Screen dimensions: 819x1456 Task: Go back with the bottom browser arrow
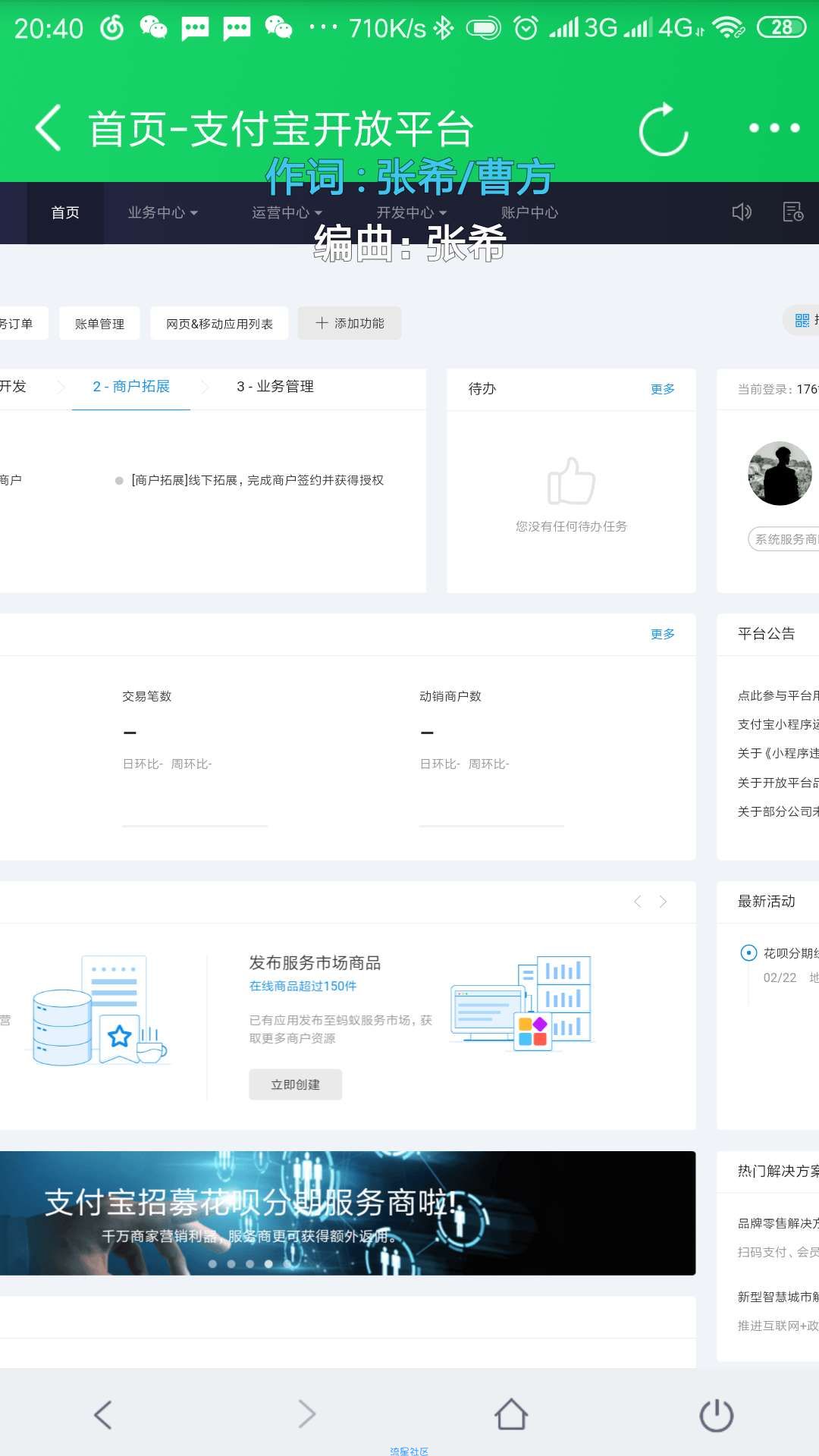click(x=103, y=1415)
